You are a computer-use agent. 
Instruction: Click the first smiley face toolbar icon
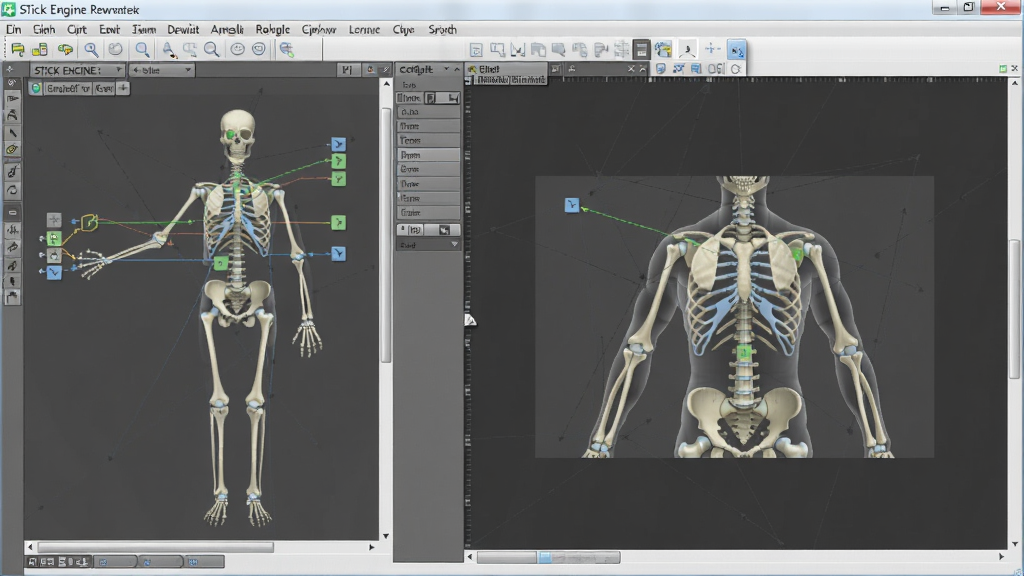coord(238,49)
